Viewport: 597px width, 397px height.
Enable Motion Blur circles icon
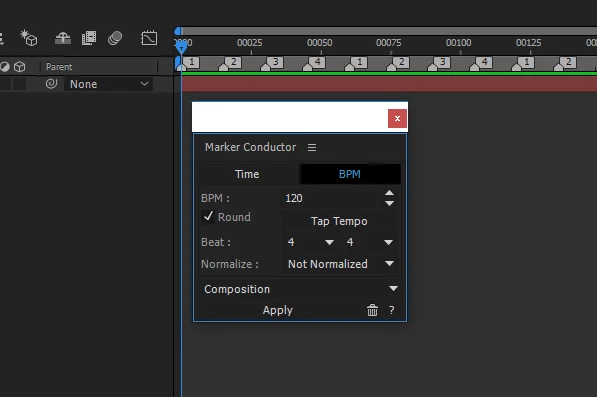[115, 38]
